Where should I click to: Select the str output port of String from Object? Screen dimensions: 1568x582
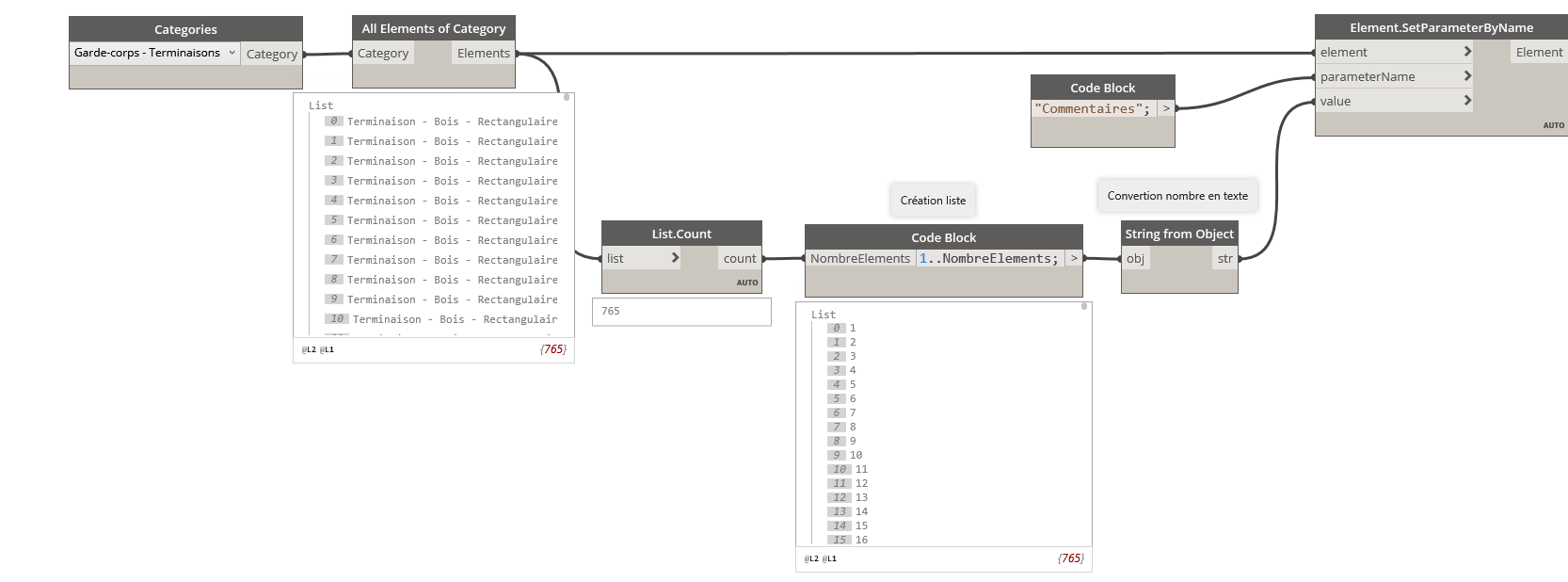(x=1224, y=259)
